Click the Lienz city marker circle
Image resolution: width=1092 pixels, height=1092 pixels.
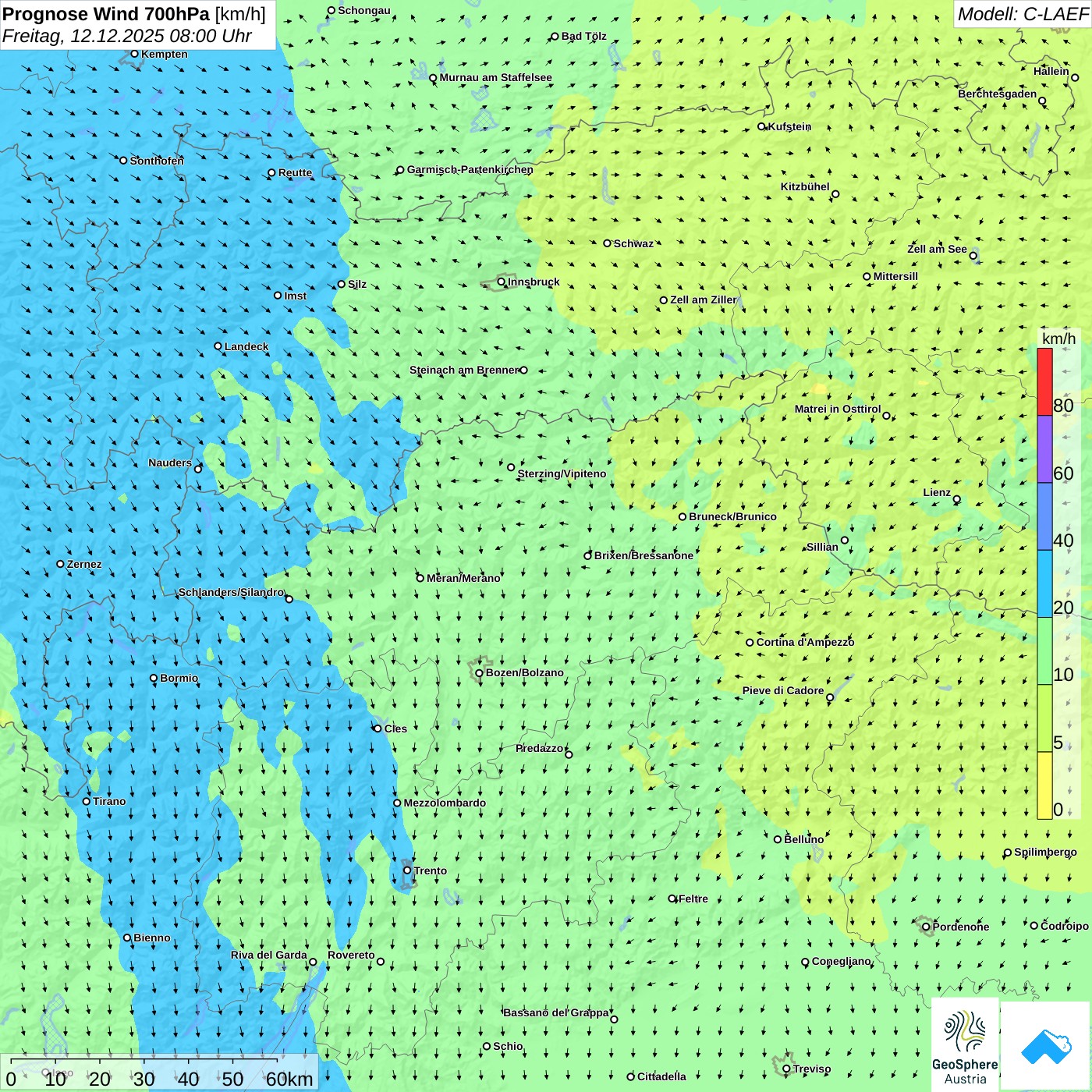[x=957, y=499]
